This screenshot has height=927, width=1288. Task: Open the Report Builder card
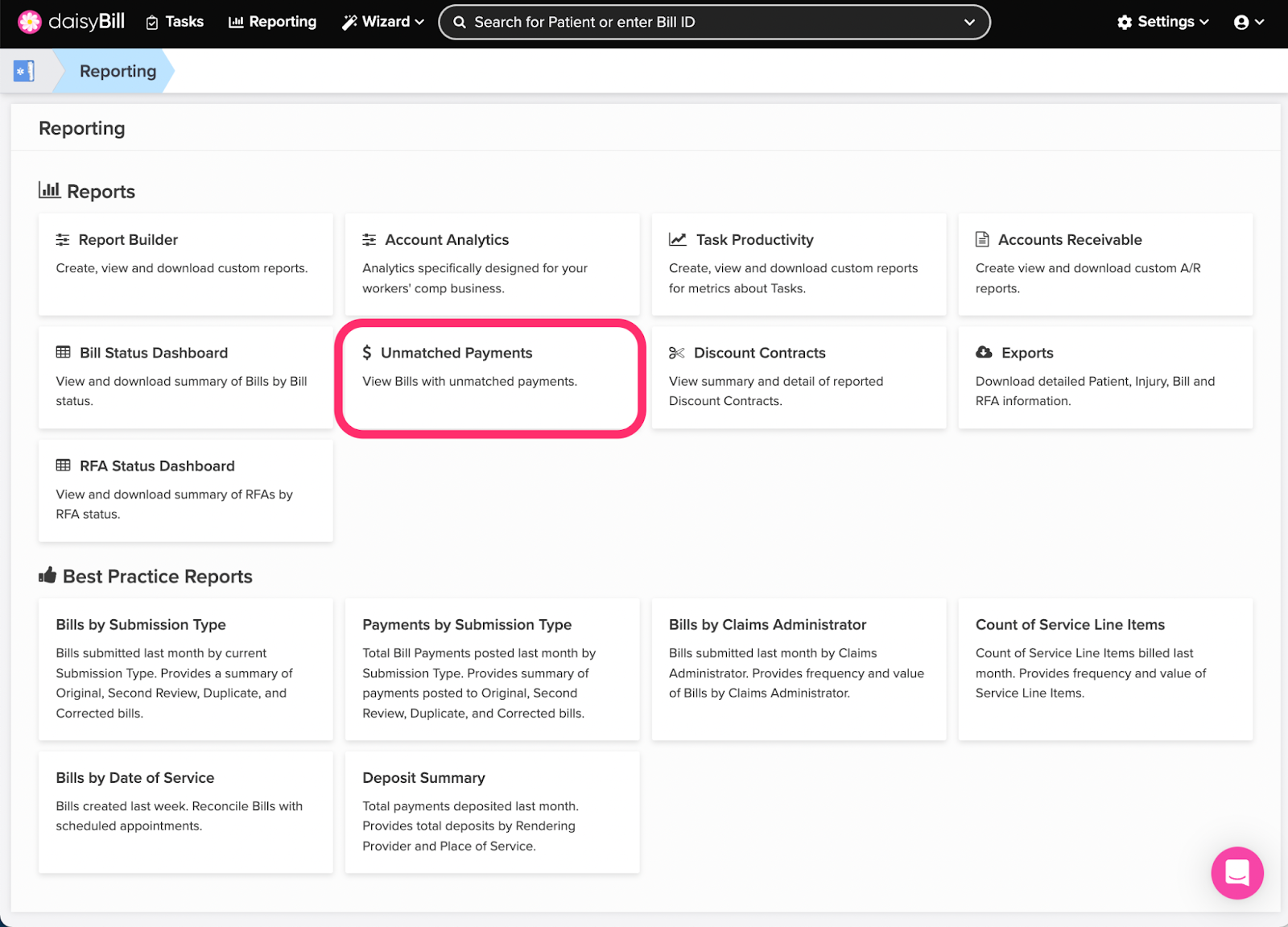(x=185, y=263)
